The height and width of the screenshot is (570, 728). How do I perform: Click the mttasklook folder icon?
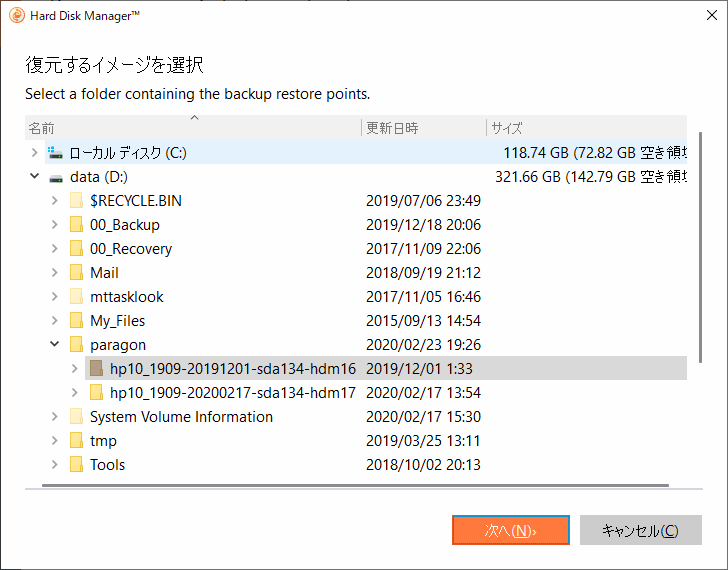(76, 297)
